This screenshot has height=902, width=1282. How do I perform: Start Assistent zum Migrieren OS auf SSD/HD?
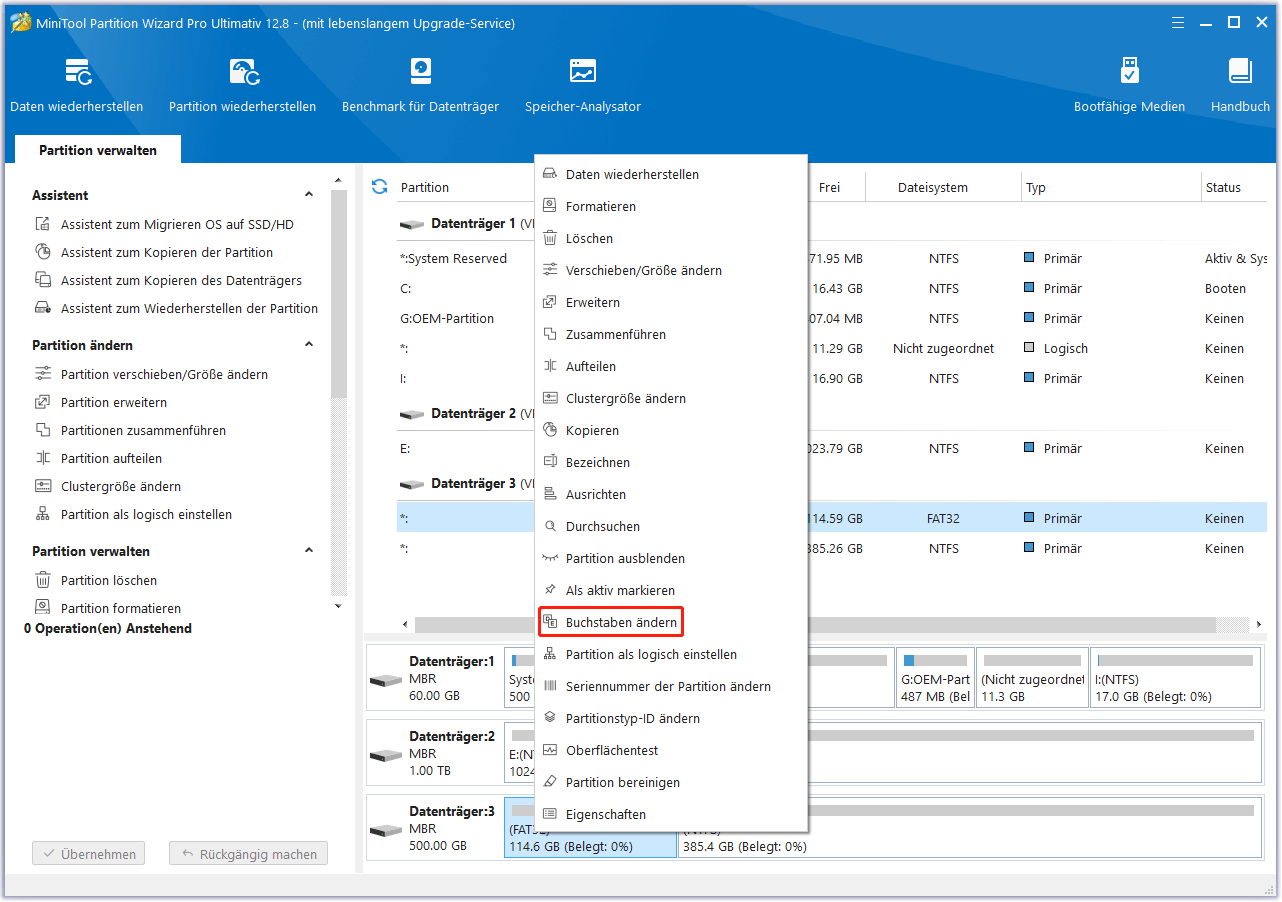click(177, 225)
